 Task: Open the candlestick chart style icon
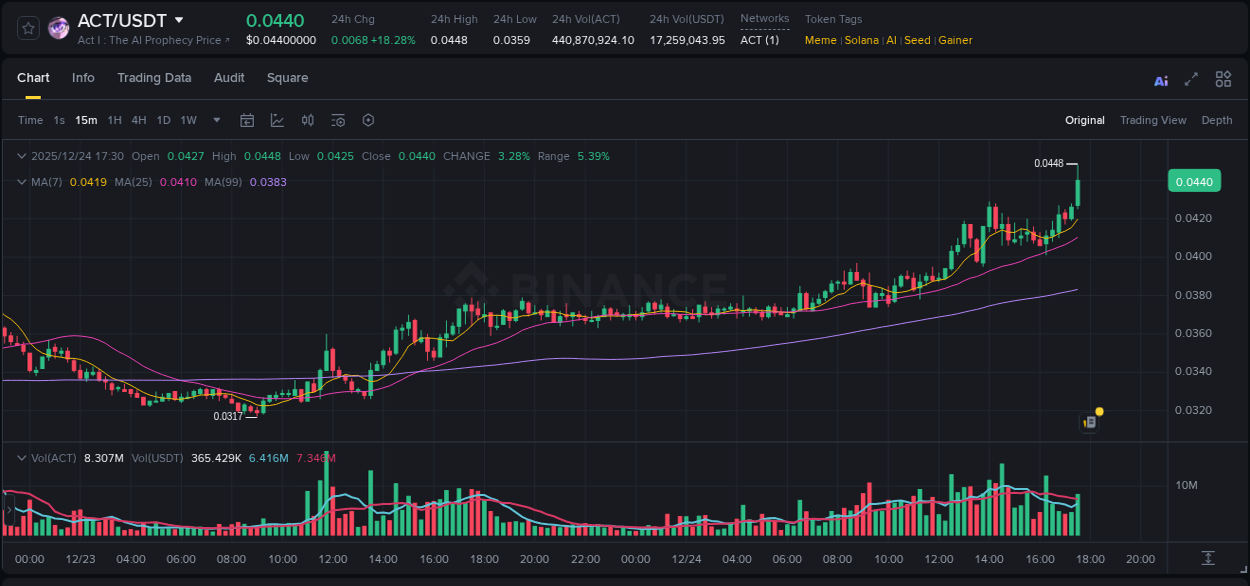[307, 120]
